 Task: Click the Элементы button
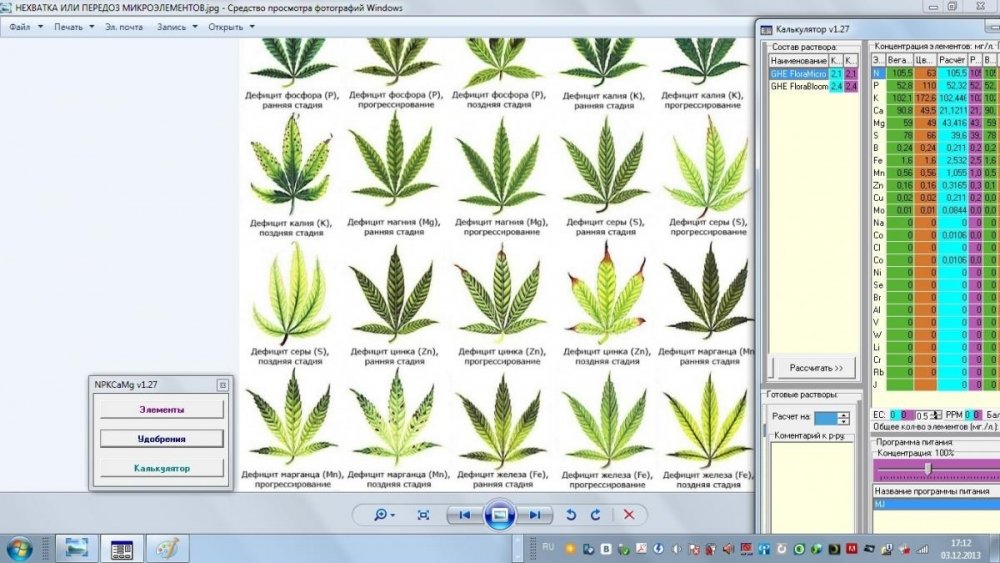162,410
